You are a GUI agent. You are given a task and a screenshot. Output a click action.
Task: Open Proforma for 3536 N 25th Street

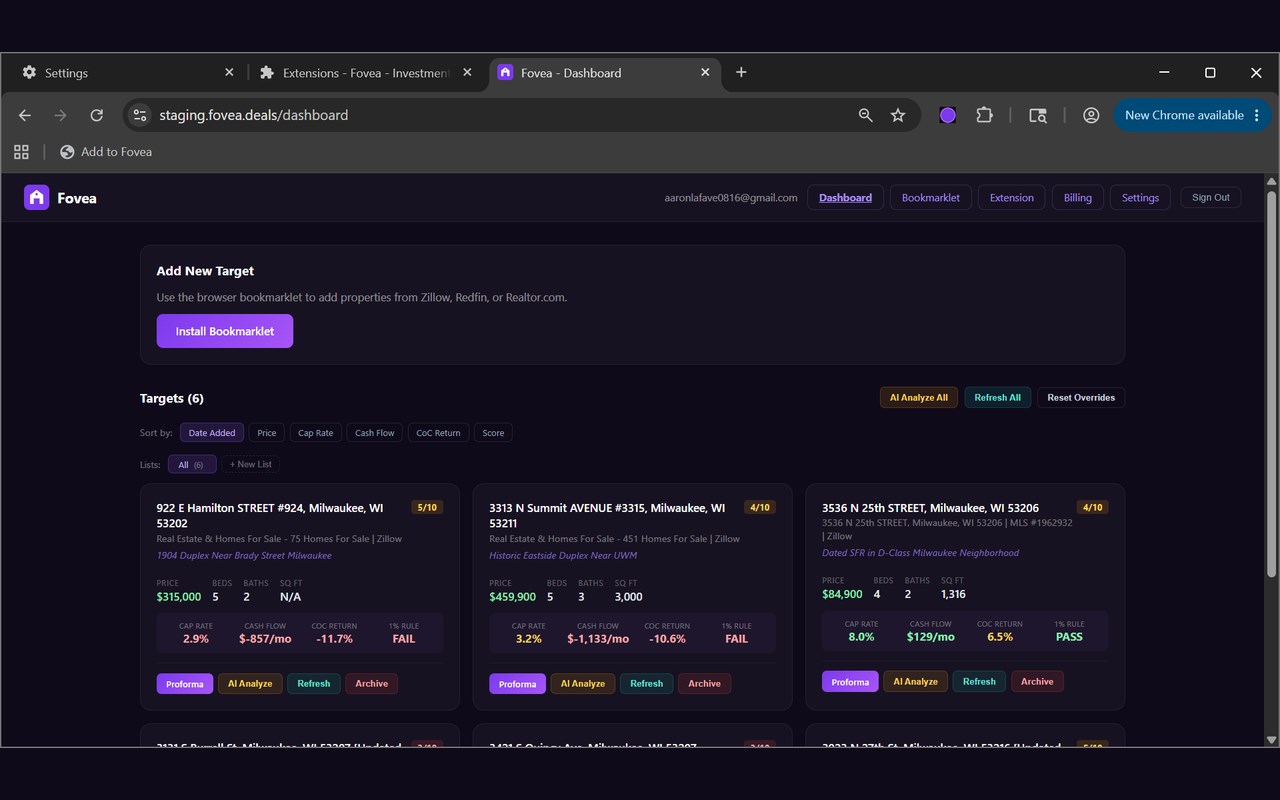pos(850,682)
